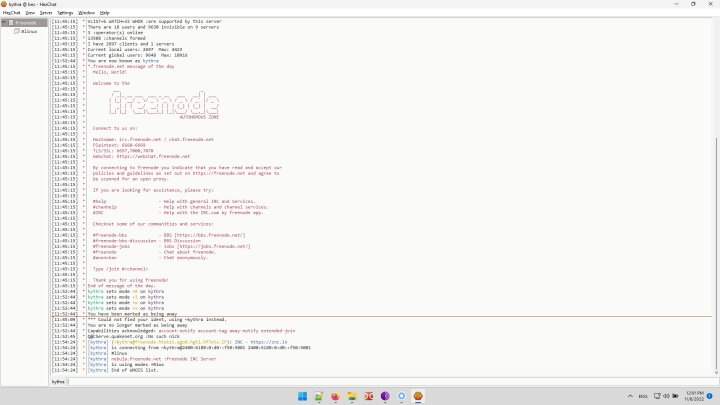Open File Explorer from the taskbar
The height and width of the screenshot is (405, 720).
[352, 396]
